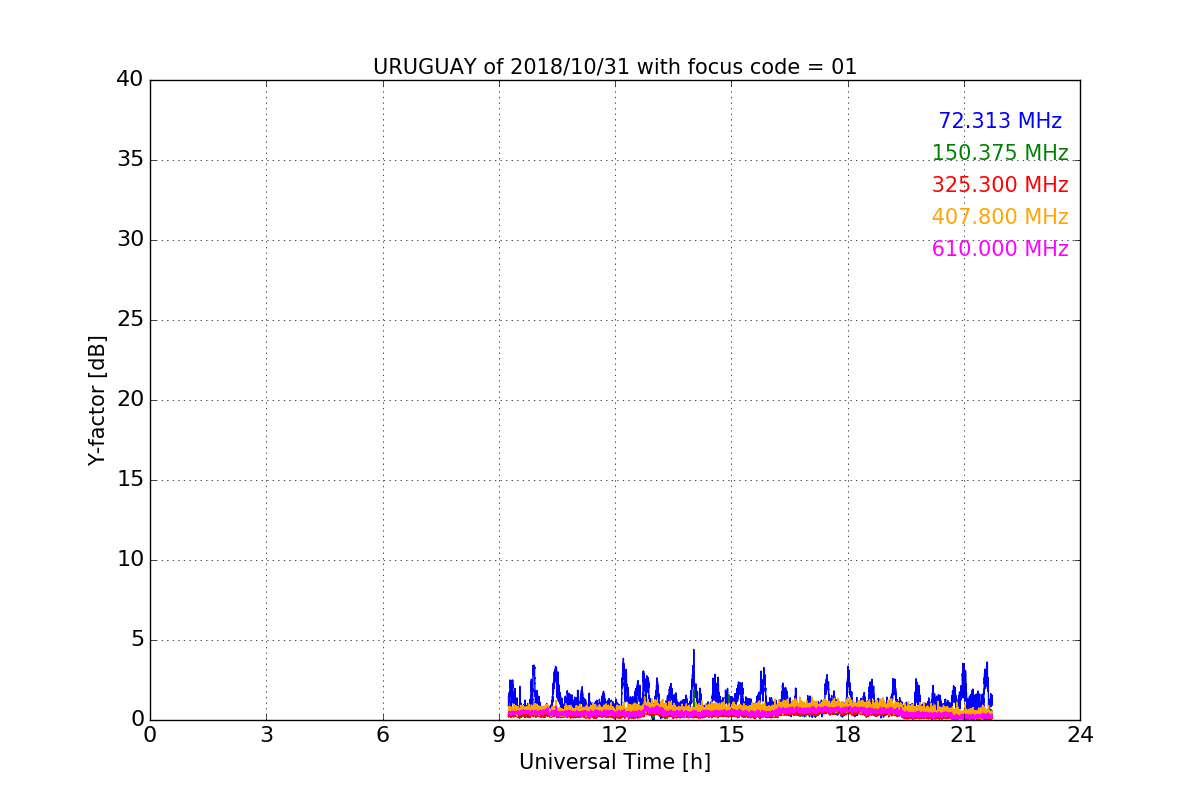Select the 610.000 MHz legend label
Screen dimensions: 1200x800
[x=1000, y=249]
